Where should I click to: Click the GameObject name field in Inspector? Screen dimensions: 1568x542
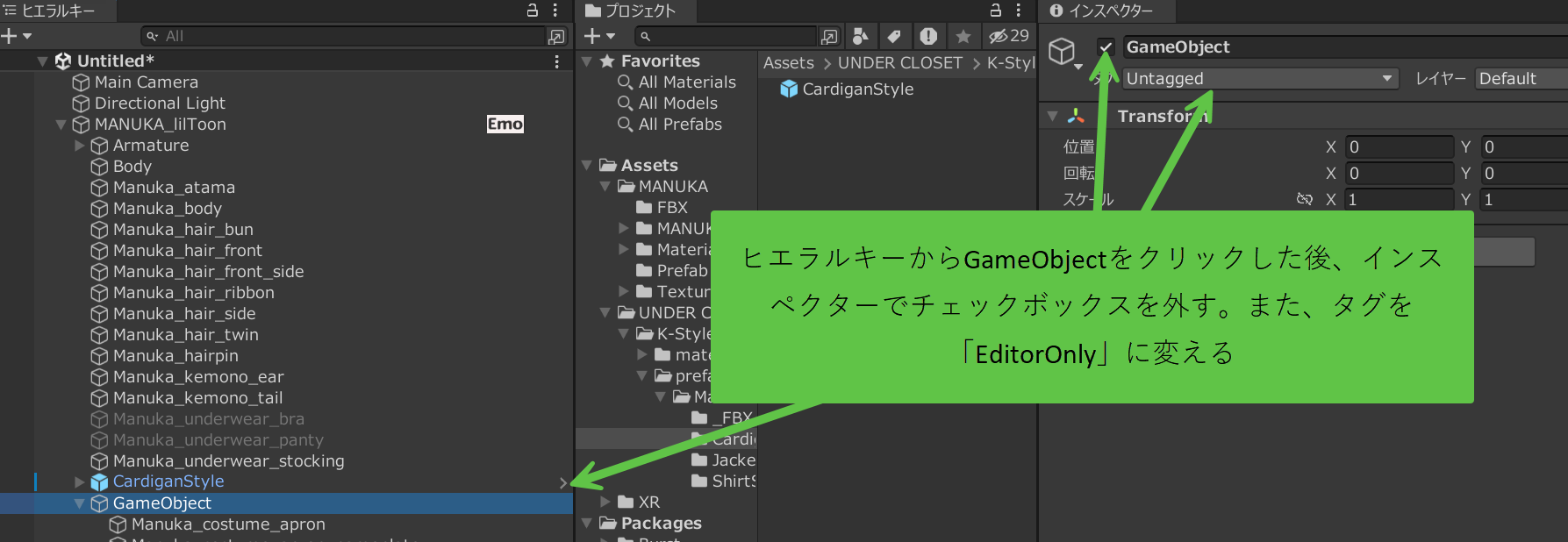[1345, 47]
